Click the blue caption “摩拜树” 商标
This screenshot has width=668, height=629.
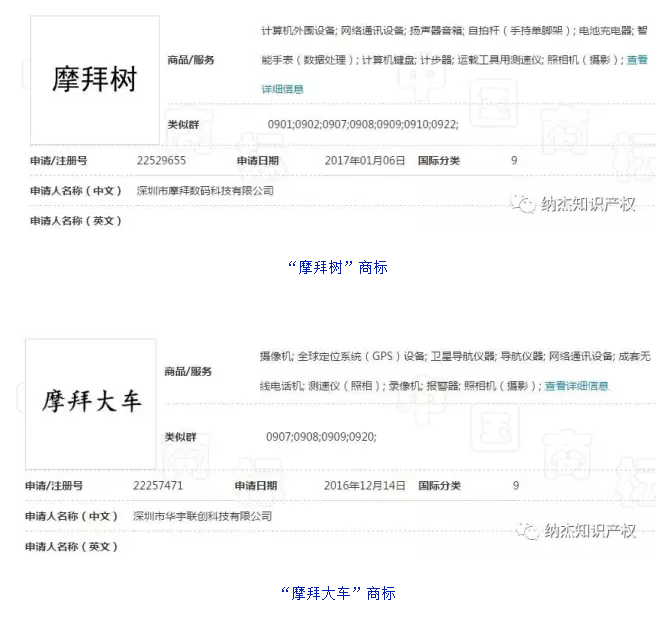(x=337, y=268)
